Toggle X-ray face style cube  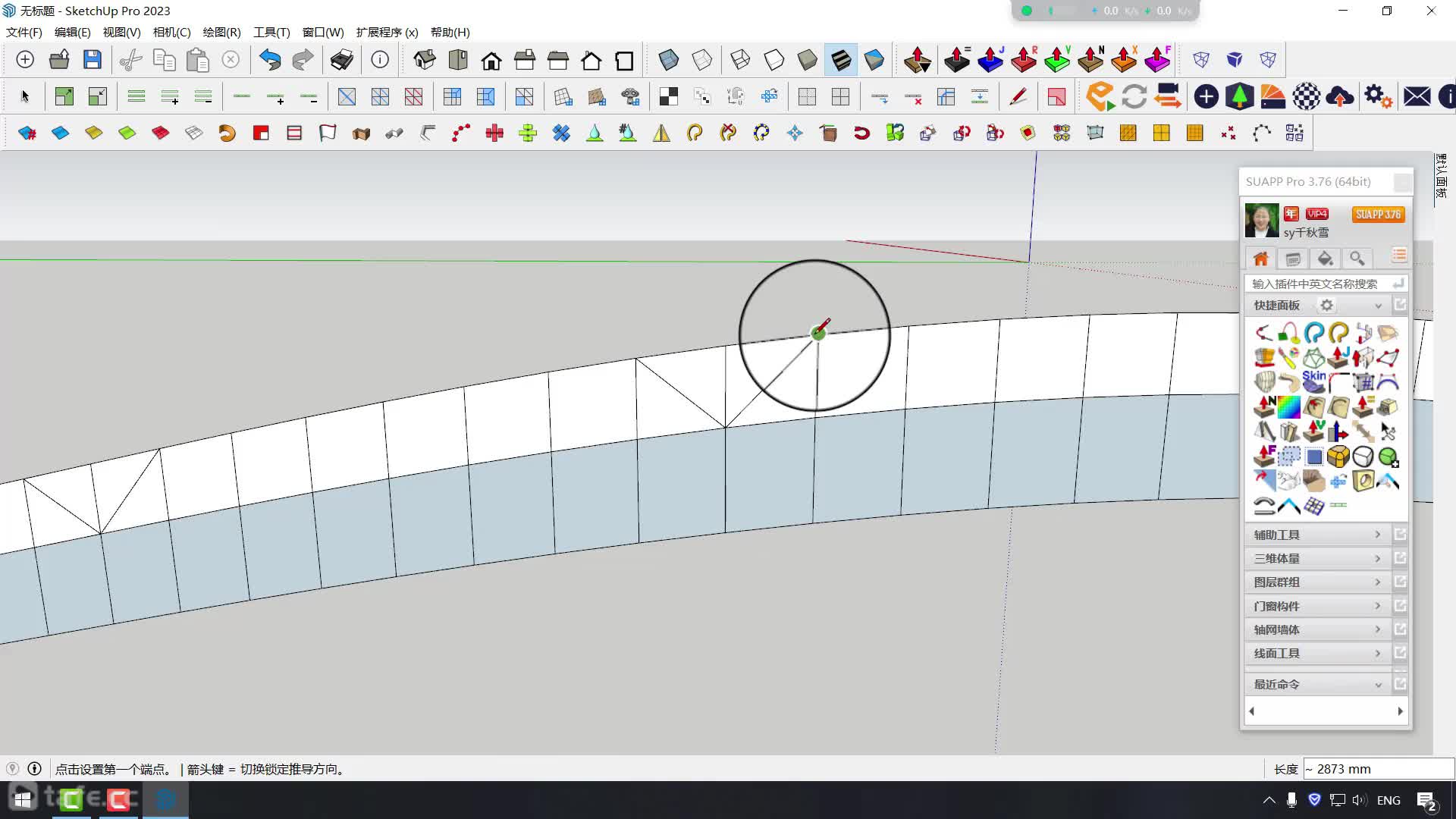point(669,60)
